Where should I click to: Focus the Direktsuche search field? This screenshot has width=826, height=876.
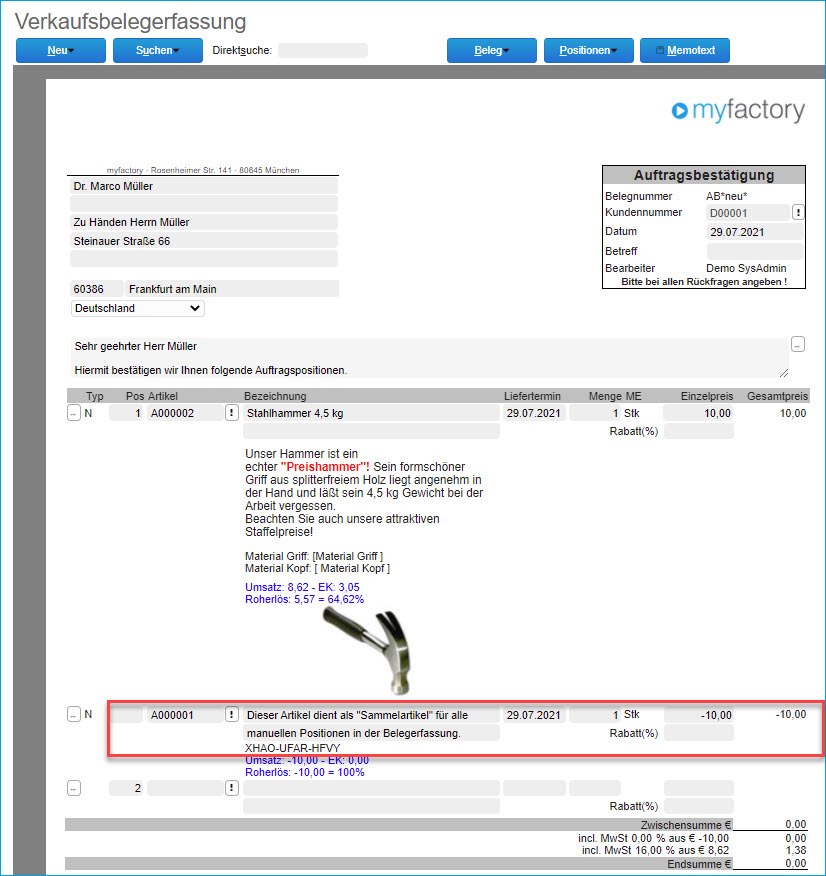point(323,50)
